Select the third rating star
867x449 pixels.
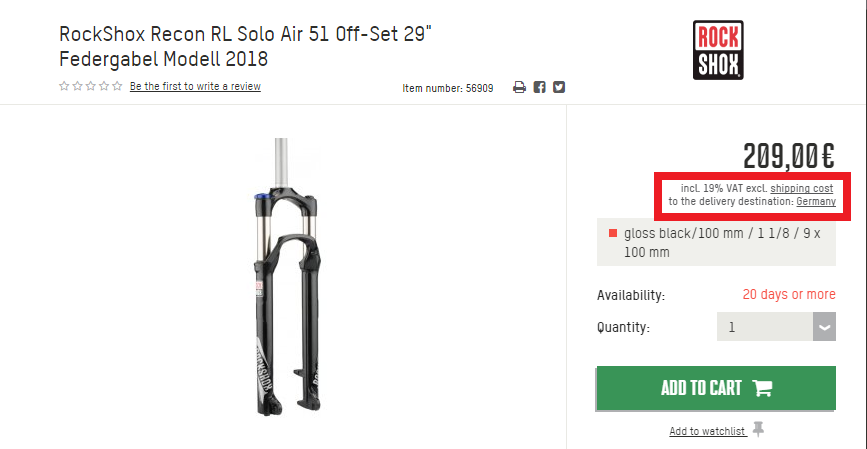coord(91,86)
